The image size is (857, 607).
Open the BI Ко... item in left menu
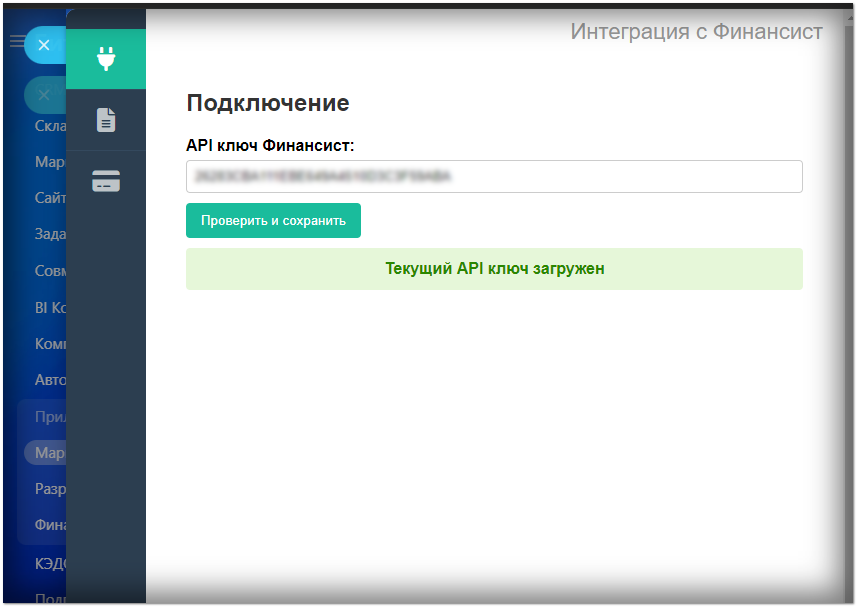tap(50, 308)
